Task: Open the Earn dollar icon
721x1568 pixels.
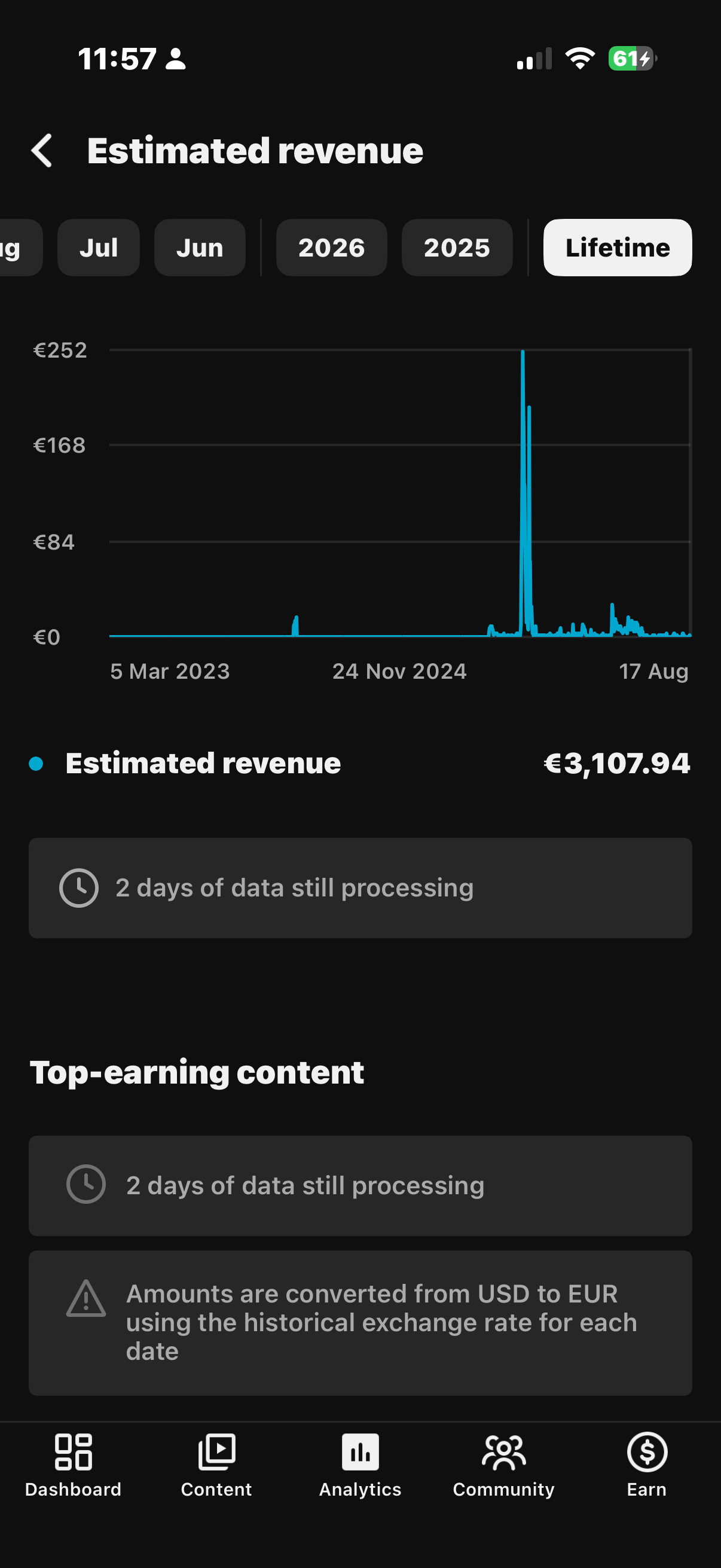Action: [x=647, y=1452]
